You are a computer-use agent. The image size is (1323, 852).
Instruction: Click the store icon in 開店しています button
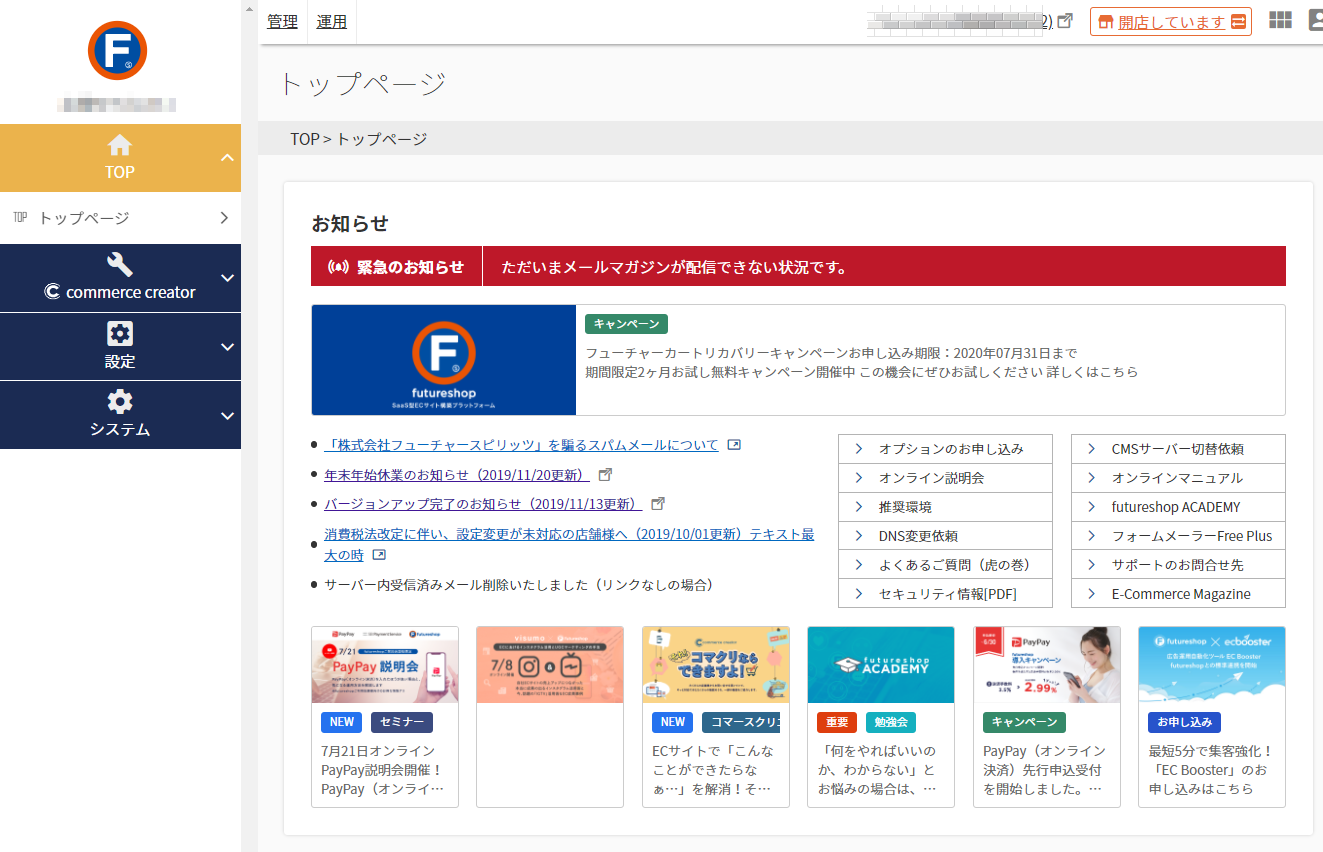coord(1106,22)
